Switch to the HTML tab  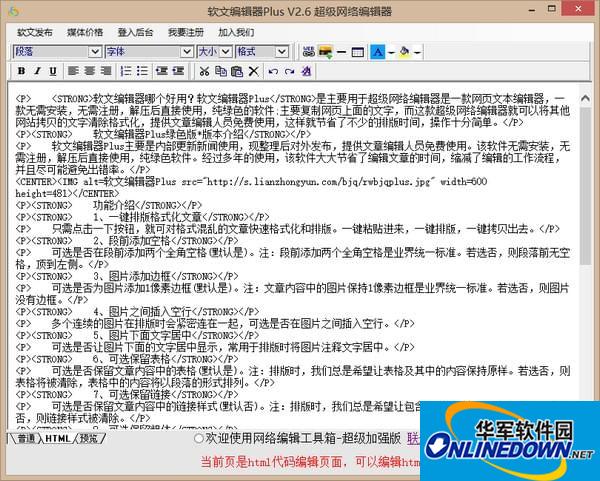(x=58, y=439)
